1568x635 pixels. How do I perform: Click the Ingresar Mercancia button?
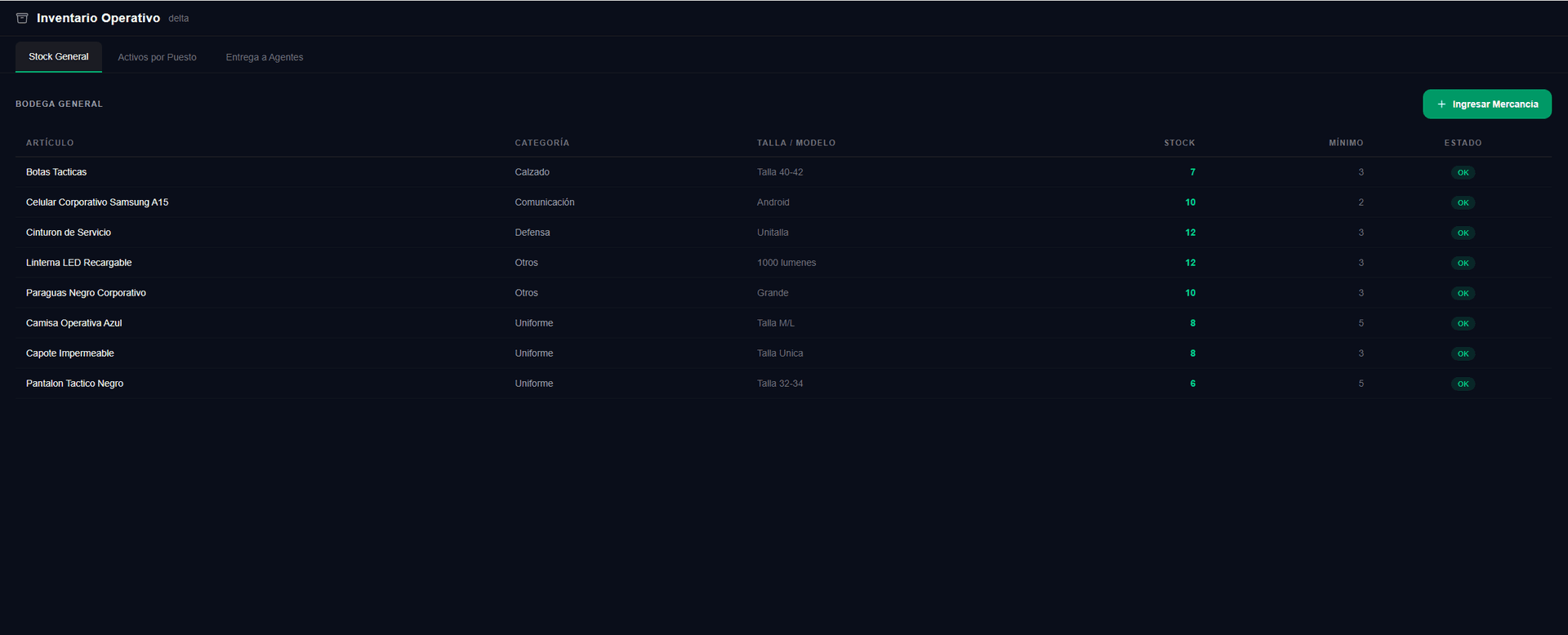1487,104
